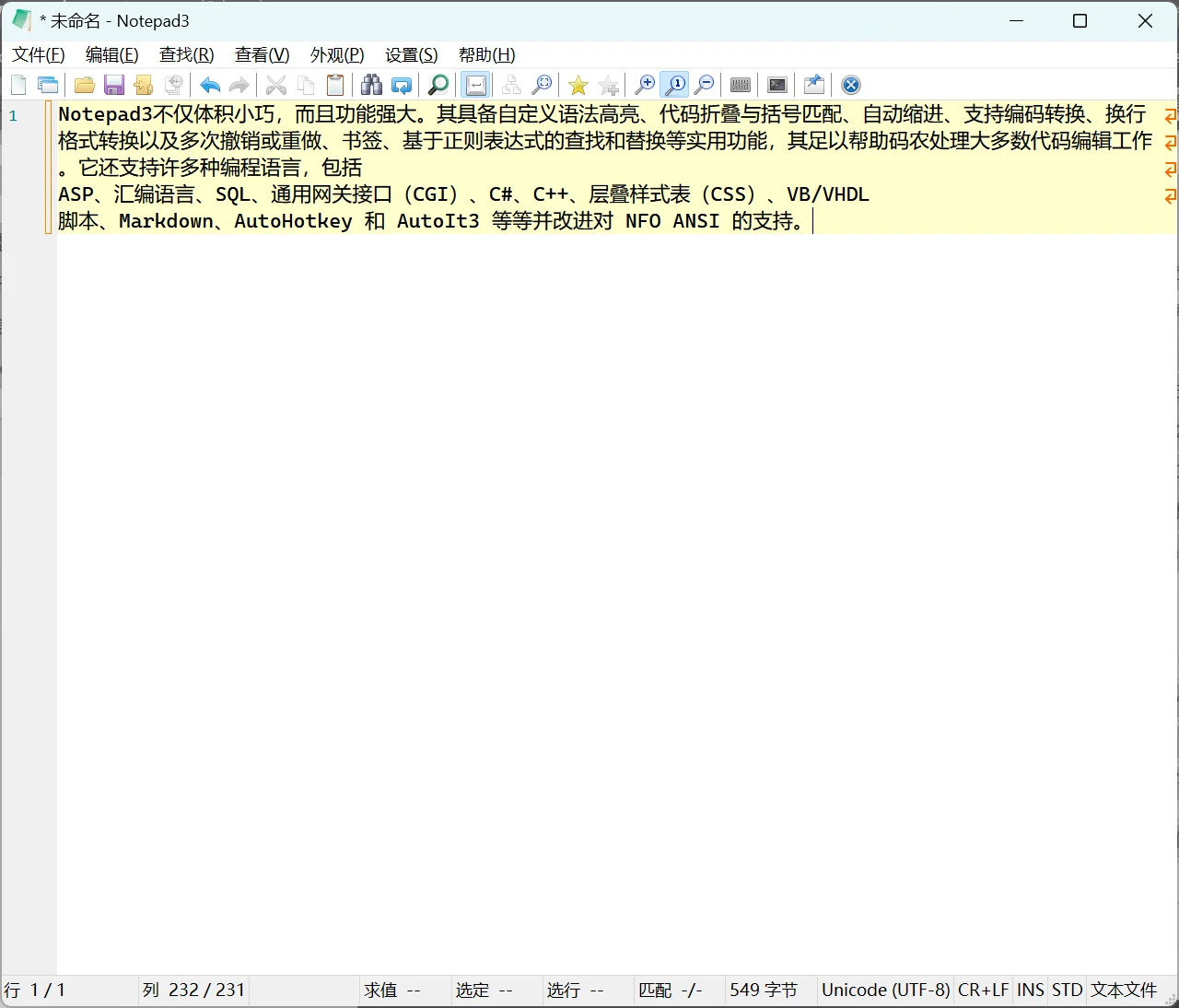Click the text NFO ANSI in the editor
Viewport: 1179px width, 1008px height.
tap(672, 221)
